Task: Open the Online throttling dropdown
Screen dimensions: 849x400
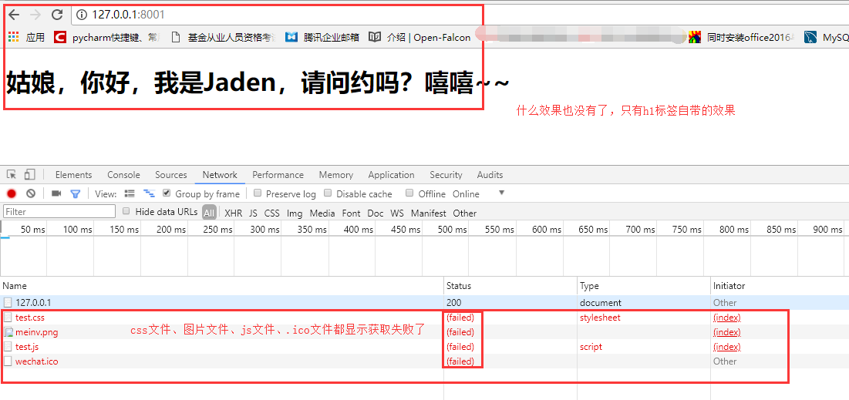Action: click(x=479, y=194)
